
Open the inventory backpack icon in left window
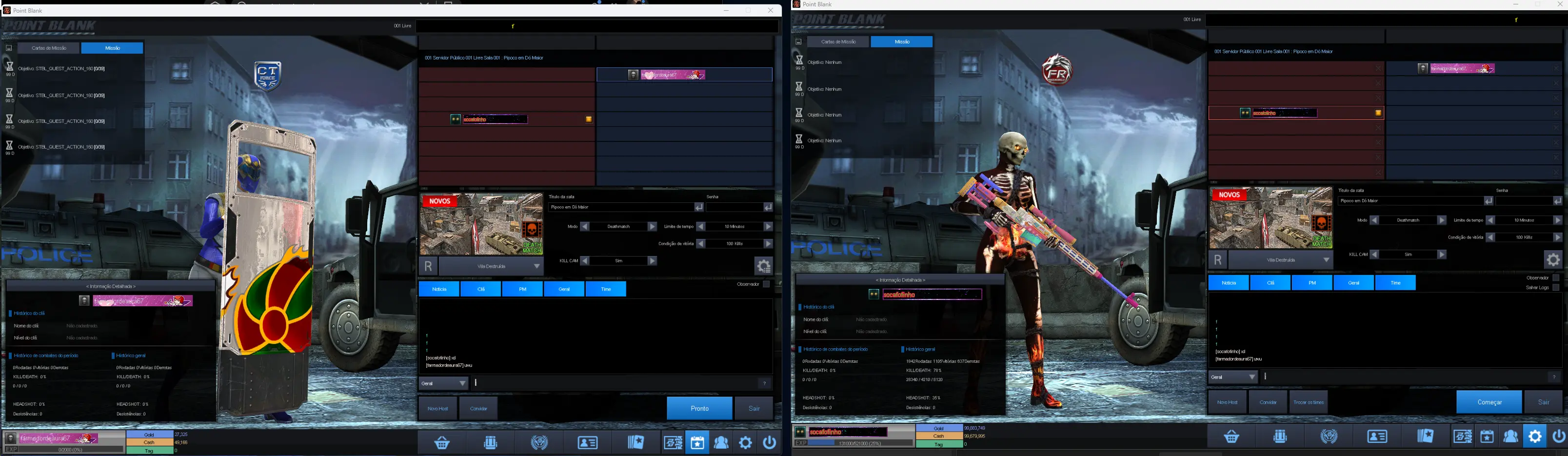pyautogui.click(x=491, y=443)
